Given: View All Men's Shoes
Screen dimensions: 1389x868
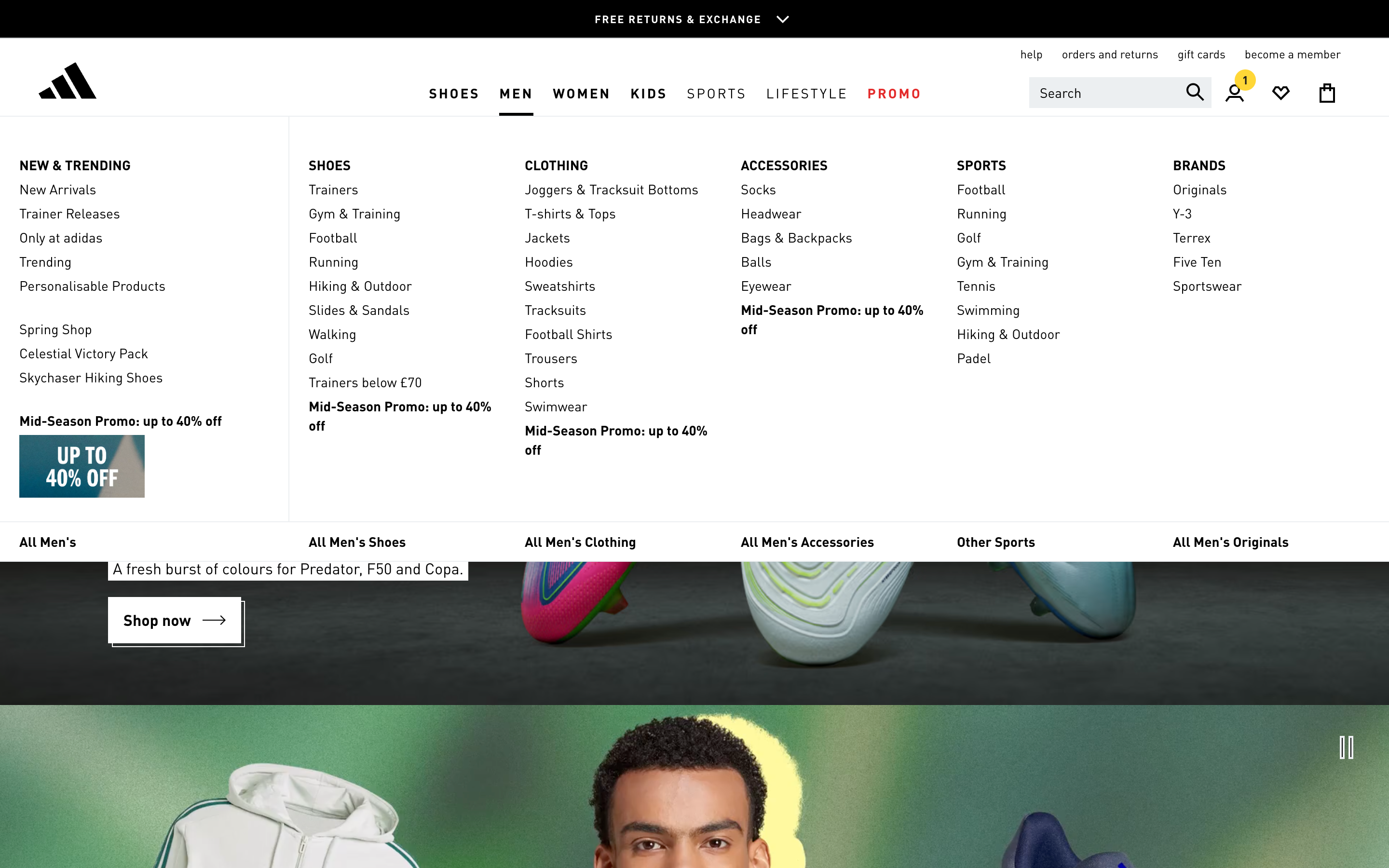Looking at the screenshot, I should click(x=357, y=542).
